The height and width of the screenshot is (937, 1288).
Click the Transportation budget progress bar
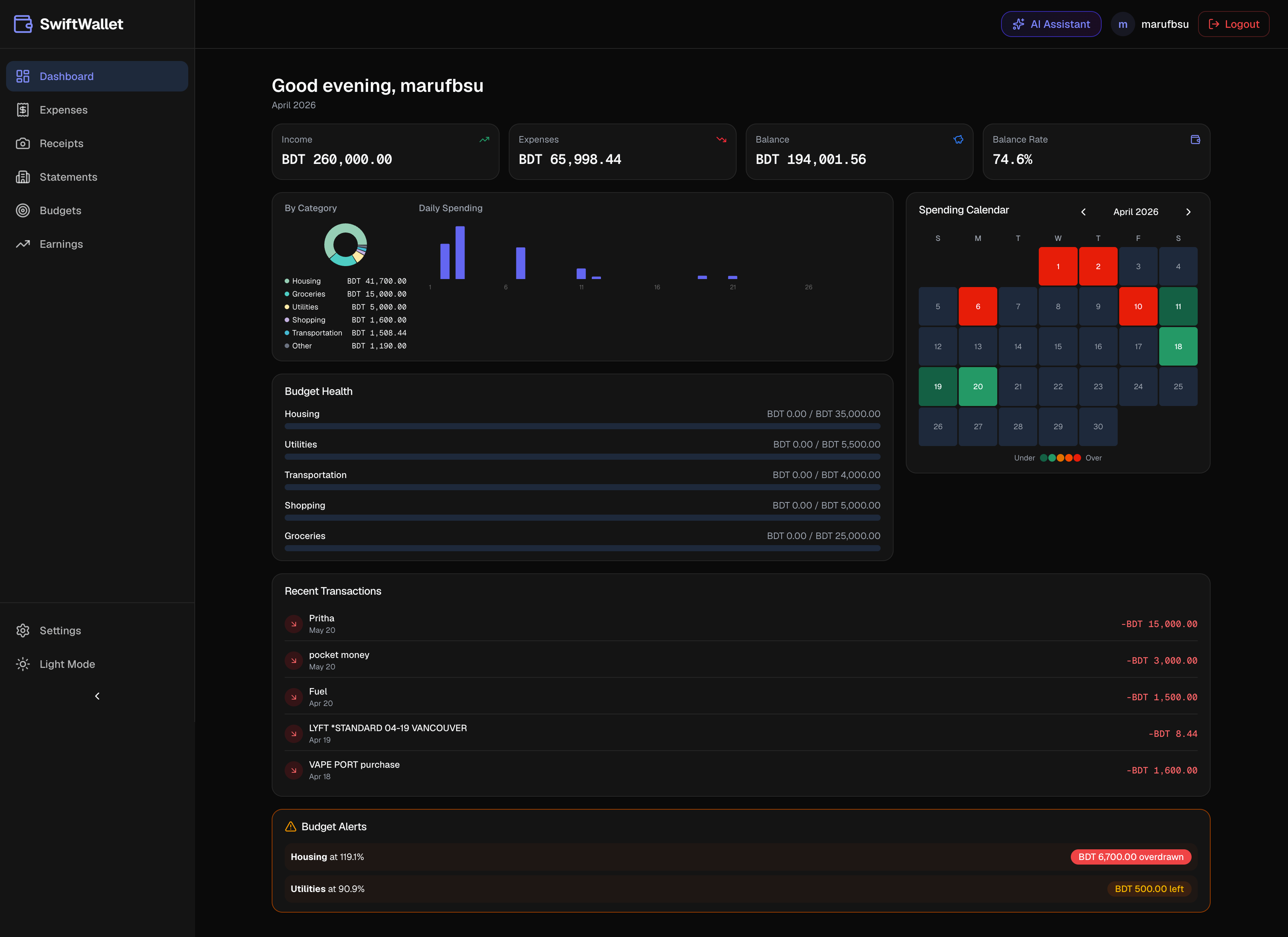[x=582, y=488]
